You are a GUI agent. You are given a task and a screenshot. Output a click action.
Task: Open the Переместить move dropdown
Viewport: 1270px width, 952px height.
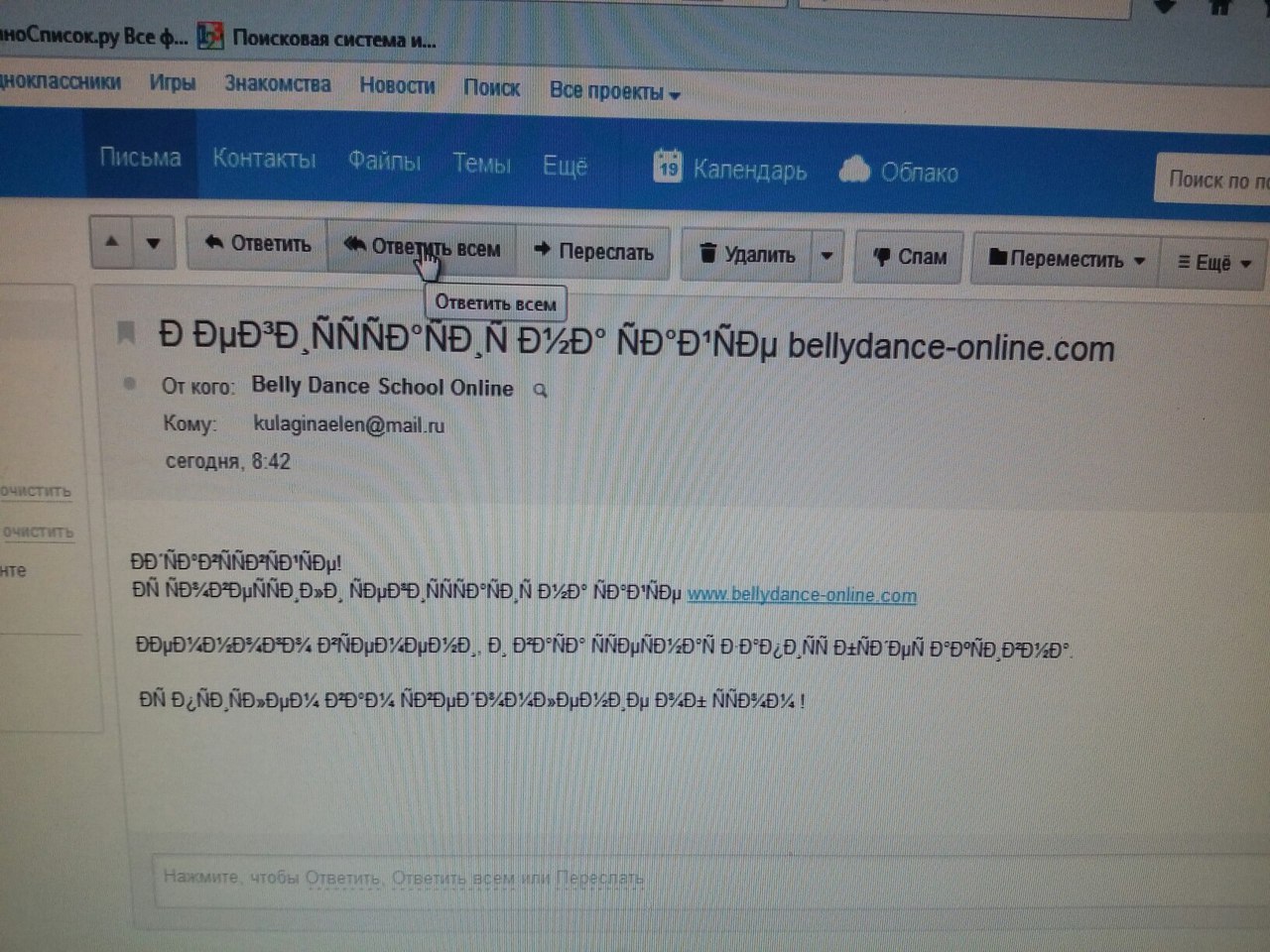(1067, 260)
